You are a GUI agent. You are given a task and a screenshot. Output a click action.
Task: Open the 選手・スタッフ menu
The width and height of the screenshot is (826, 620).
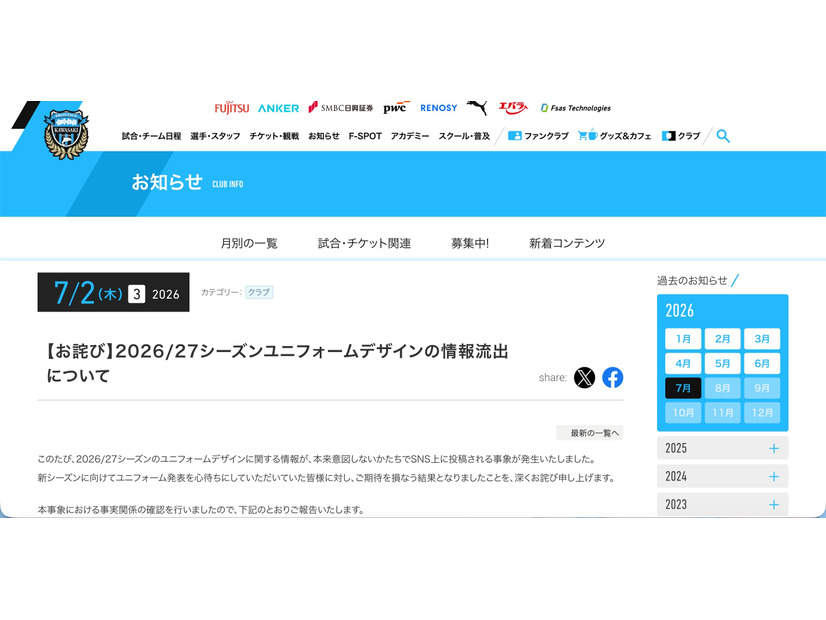coord(215,136)
